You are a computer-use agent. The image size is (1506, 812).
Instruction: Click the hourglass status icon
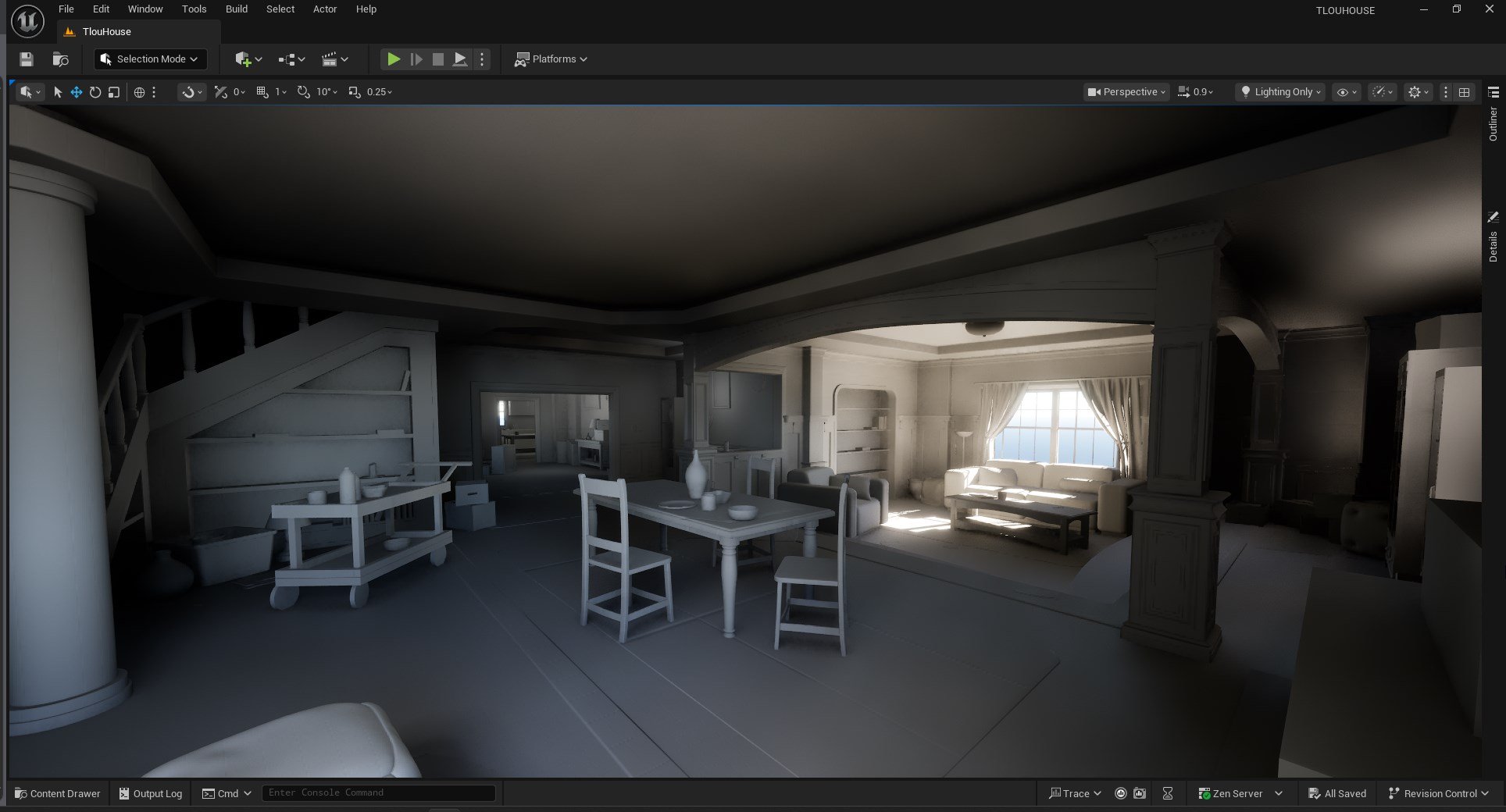pyautogui.click(x=1168, y=793)
